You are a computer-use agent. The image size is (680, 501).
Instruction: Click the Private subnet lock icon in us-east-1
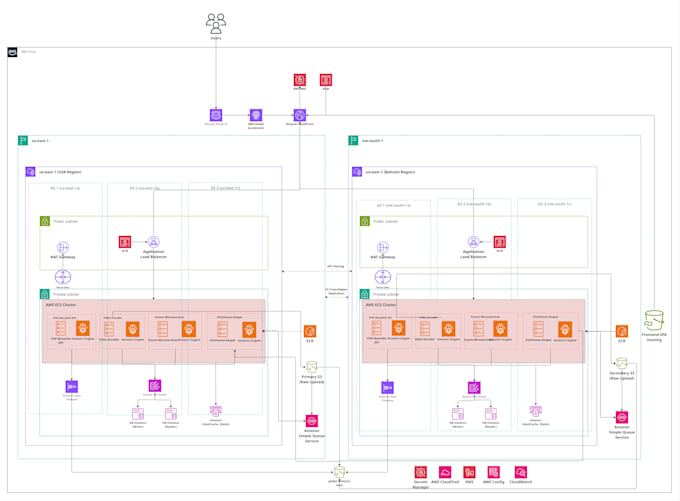click(x=45, y=294)
